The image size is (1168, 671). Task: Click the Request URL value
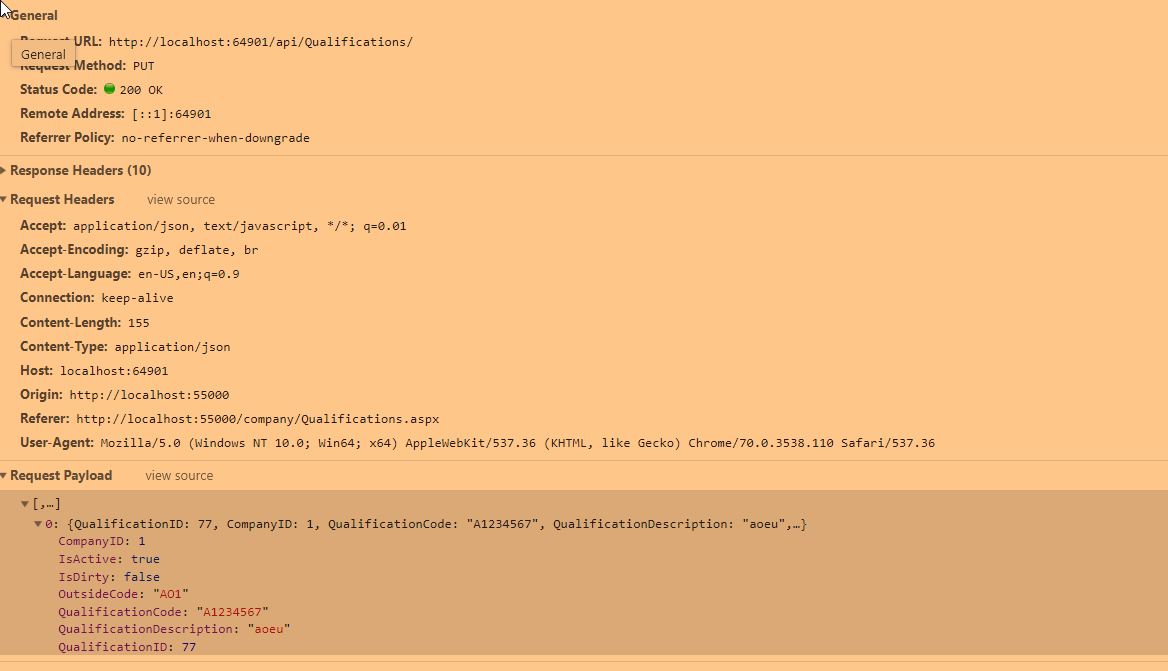[x=260, y=42]
